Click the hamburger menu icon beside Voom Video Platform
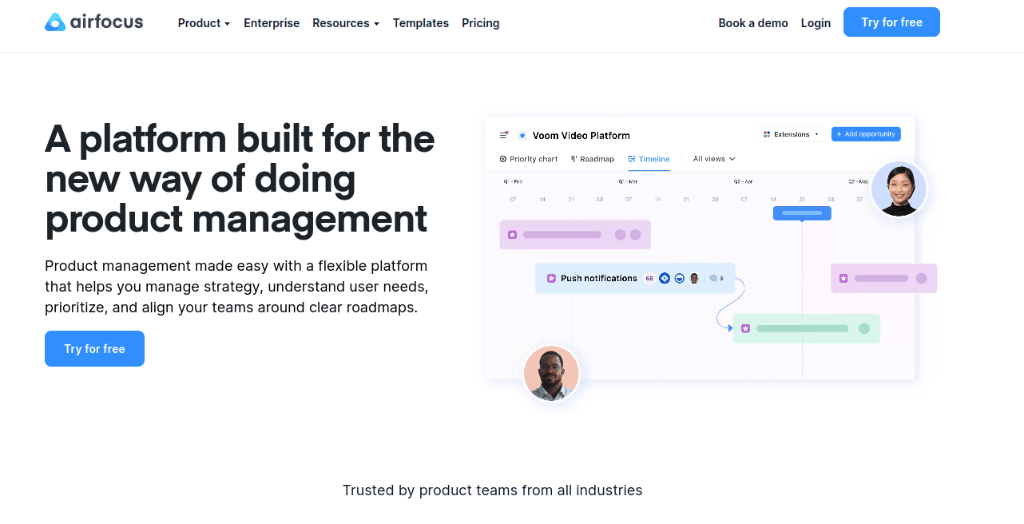Screen dimensions: 1024x524 coord(504,135)
